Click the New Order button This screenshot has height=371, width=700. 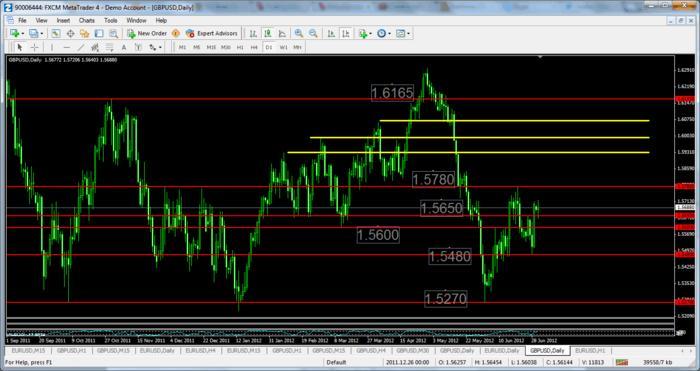[146, 33]
